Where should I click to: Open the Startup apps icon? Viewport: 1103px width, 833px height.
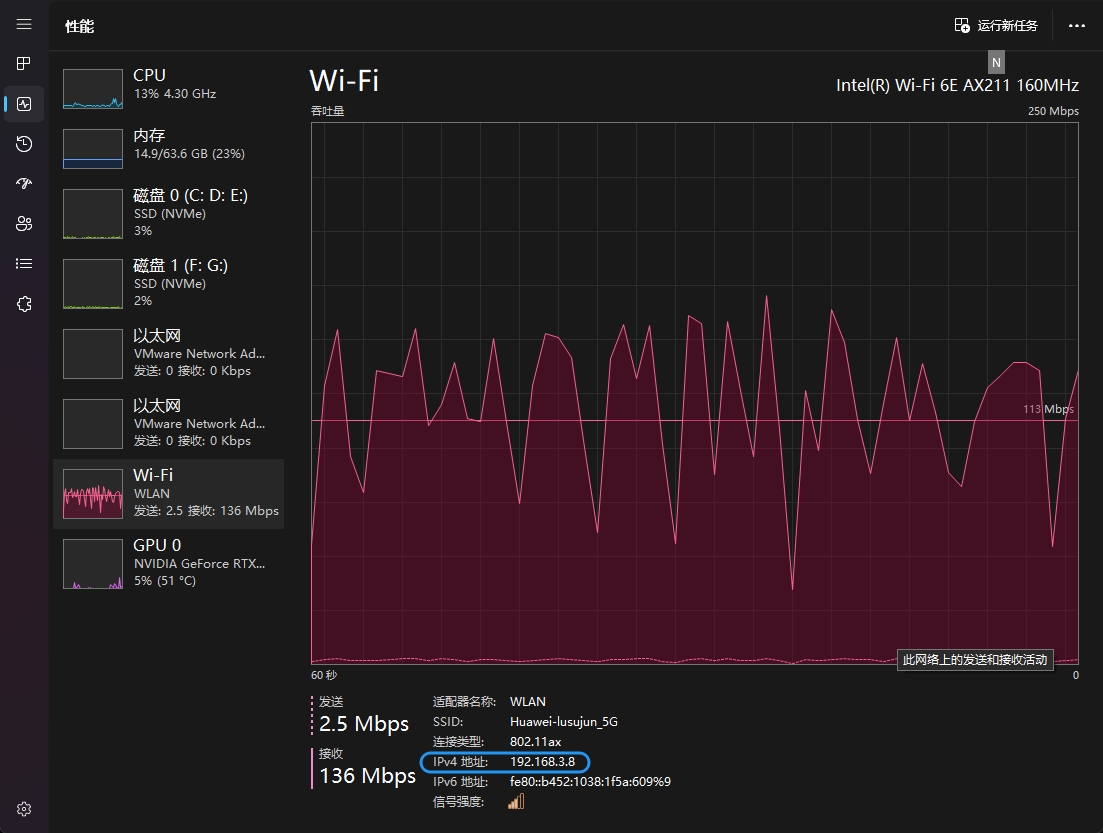pyautogui.click(x=24, y=184)
